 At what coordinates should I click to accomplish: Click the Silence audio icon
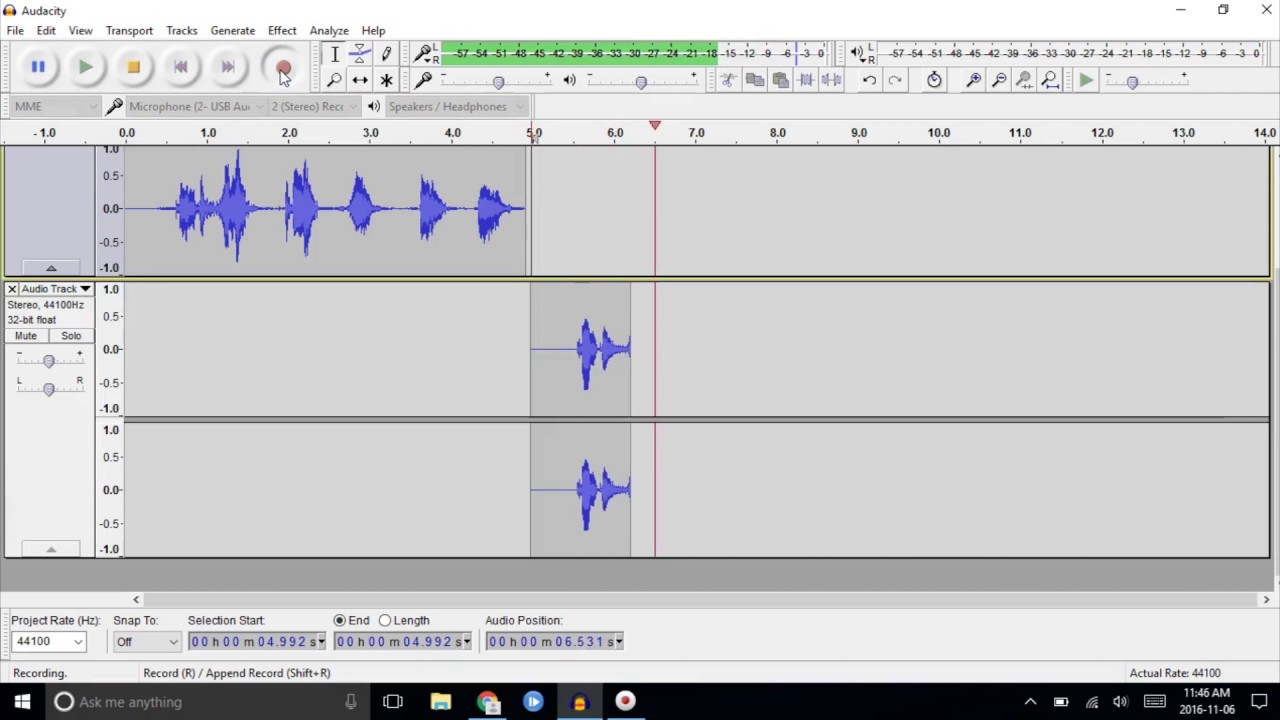point(831,80)
